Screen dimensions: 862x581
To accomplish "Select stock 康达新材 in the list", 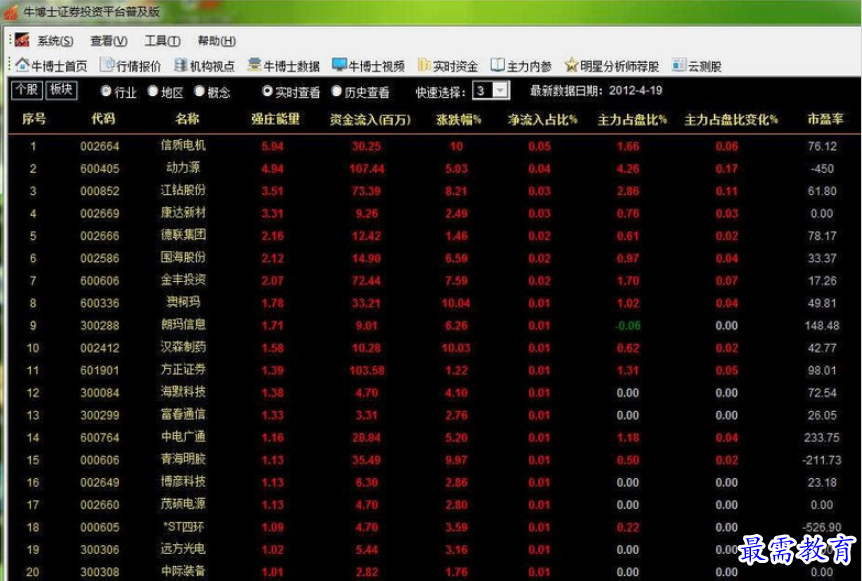I will coord(183,212).
